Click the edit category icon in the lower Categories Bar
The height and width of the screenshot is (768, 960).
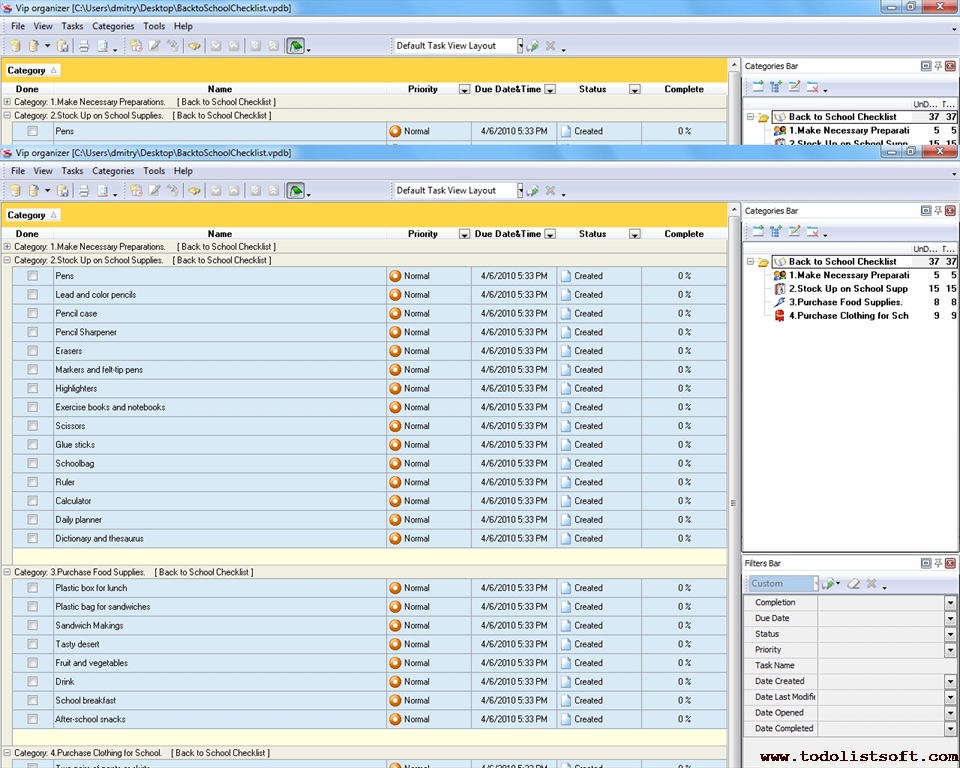[794, 232]
